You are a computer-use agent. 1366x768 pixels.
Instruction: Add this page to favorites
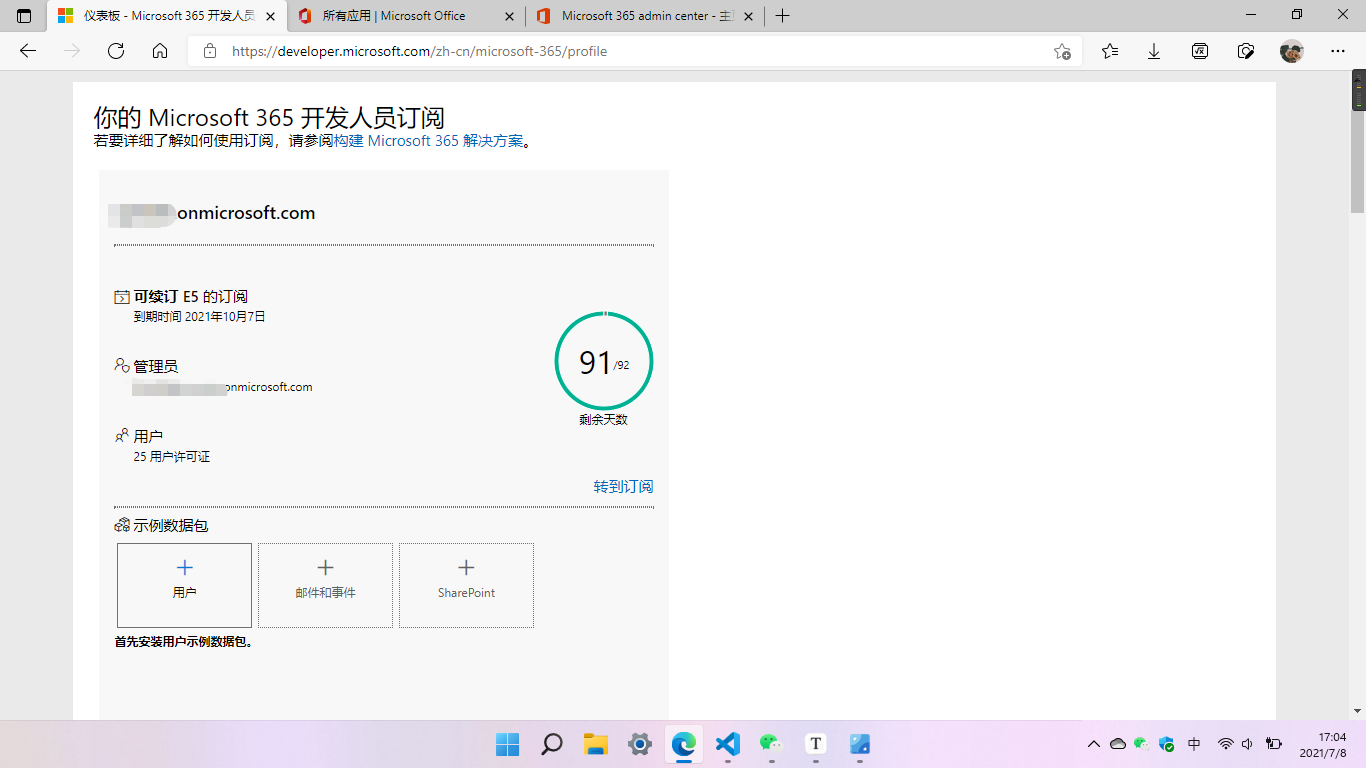point(1062,51)
